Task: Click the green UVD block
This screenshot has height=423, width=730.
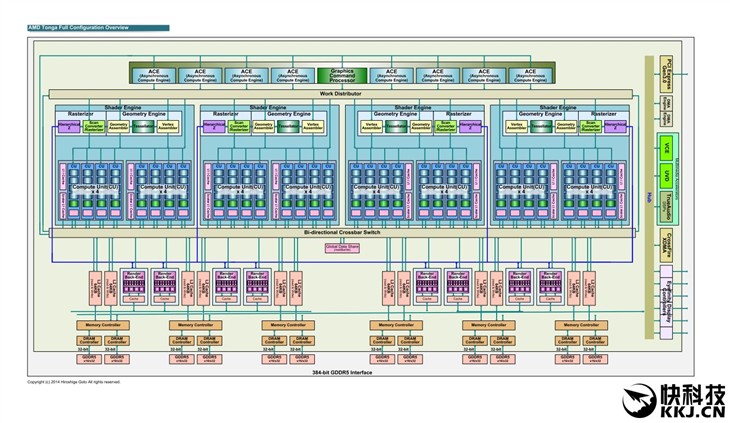Action: pyautogui.click(x=666, y=176)
